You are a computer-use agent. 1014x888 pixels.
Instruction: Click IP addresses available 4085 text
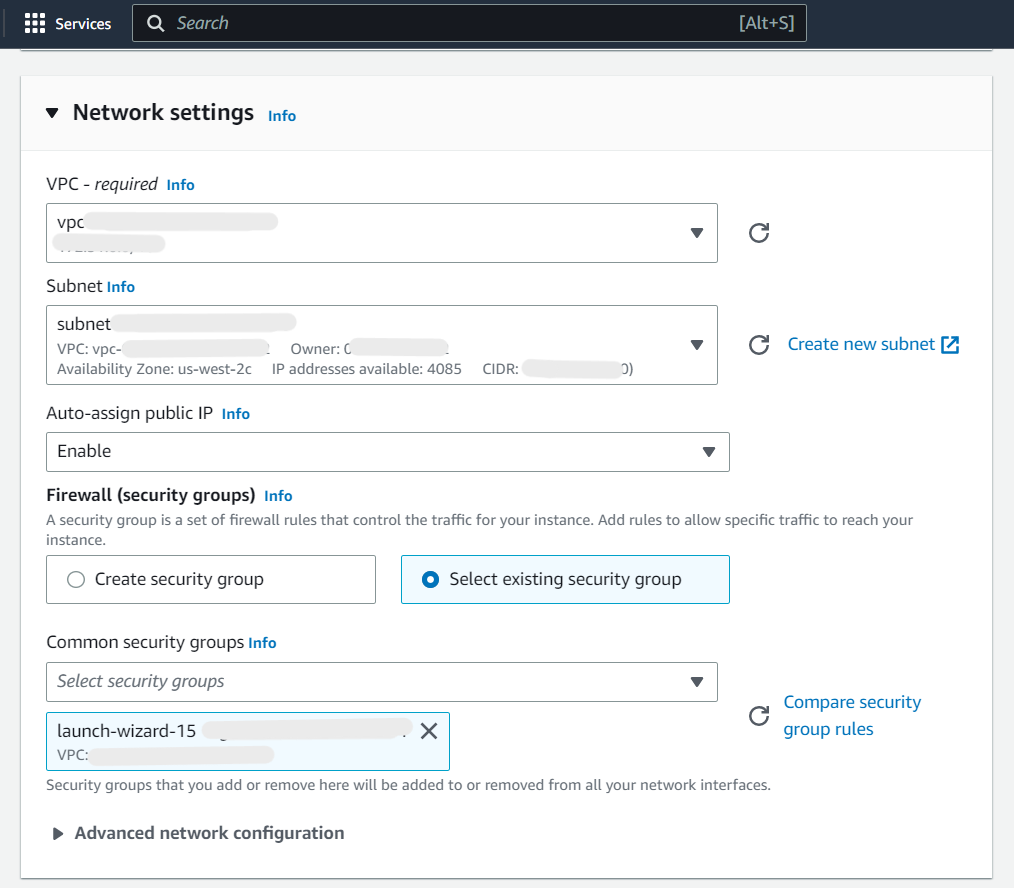click(366, 369)
